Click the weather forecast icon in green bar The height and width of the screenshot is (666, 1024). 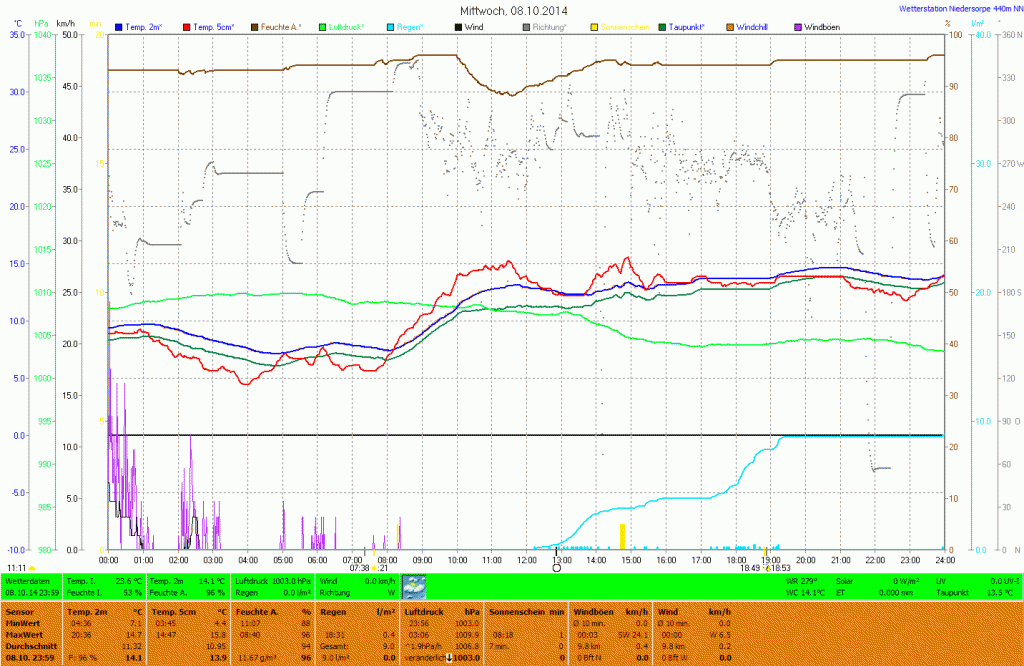coord(413,587)
